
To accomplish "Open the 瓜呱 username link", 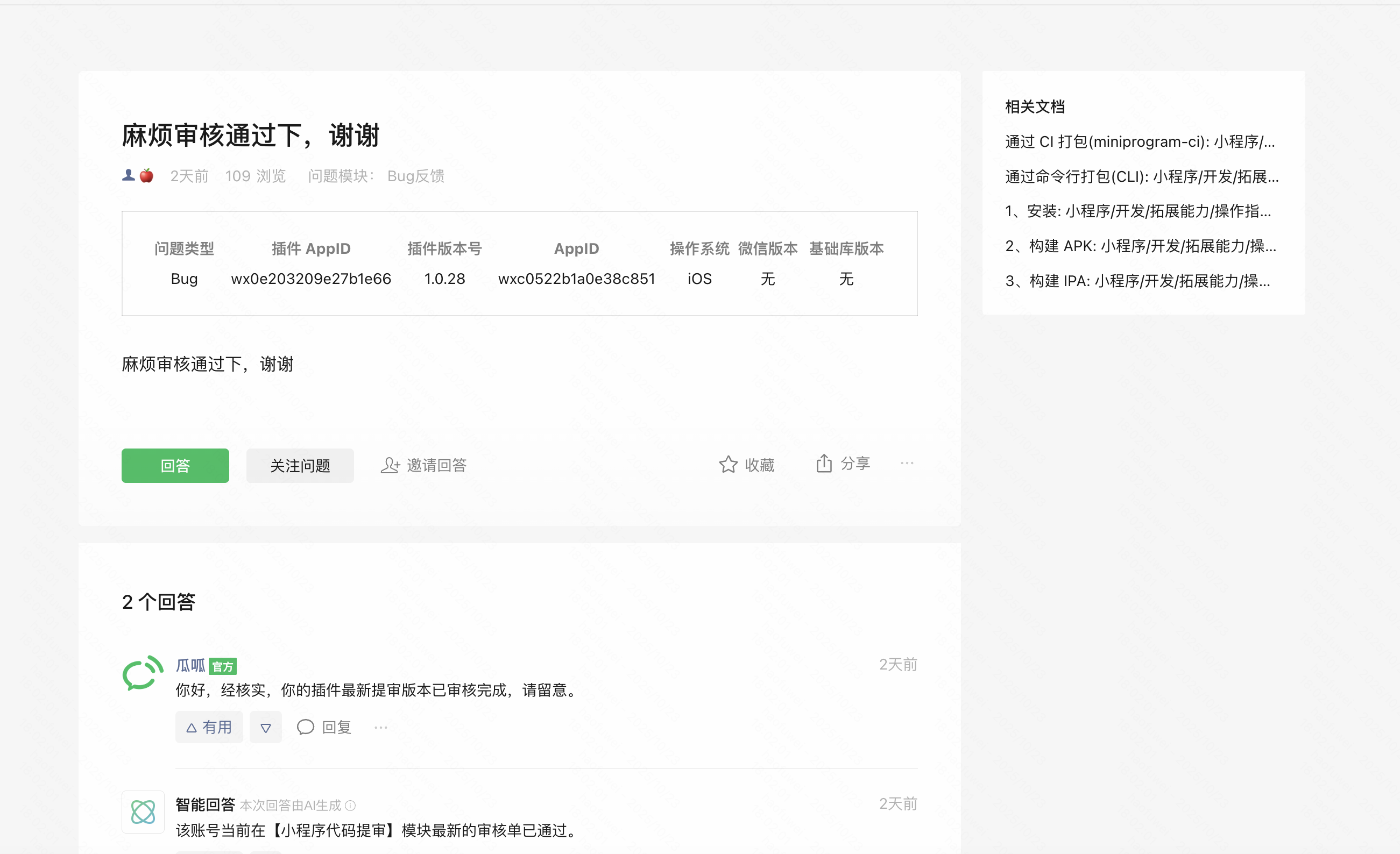I will pos(190,665).
